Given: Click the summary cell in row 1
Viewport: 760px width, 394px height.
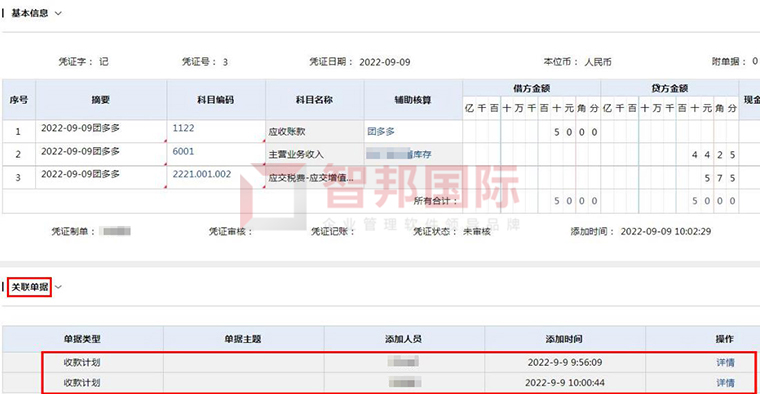Looking at the screenshot, I should click(101, 131).
